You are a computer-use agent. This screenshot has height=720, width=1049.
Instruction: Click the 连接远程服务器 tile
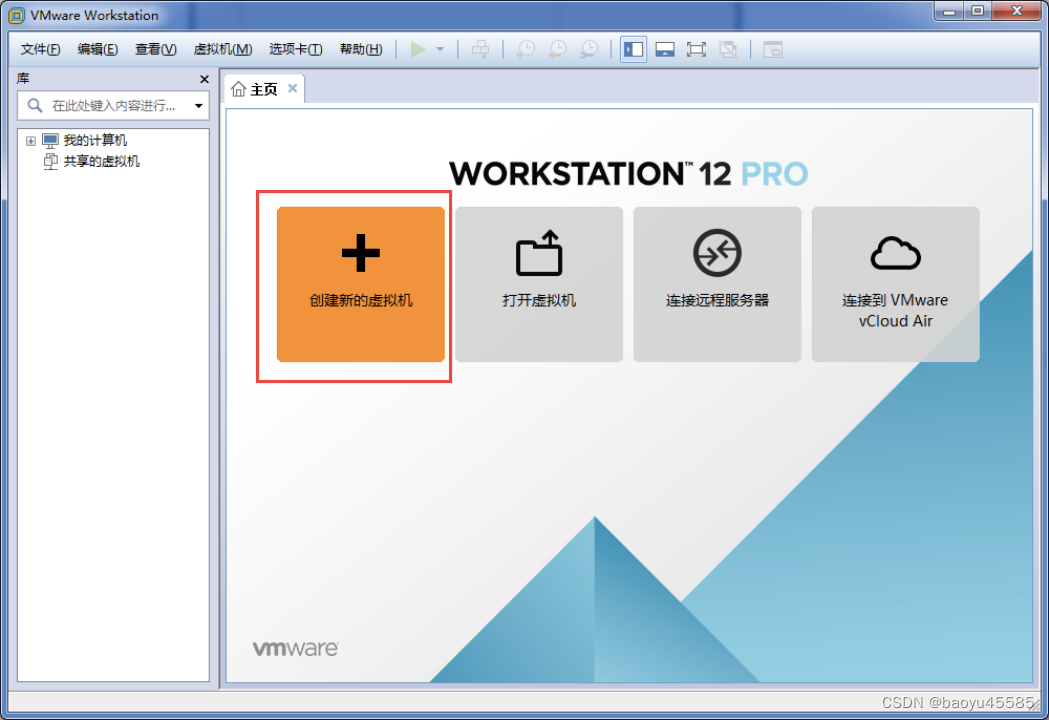click(x=717, y=284)
